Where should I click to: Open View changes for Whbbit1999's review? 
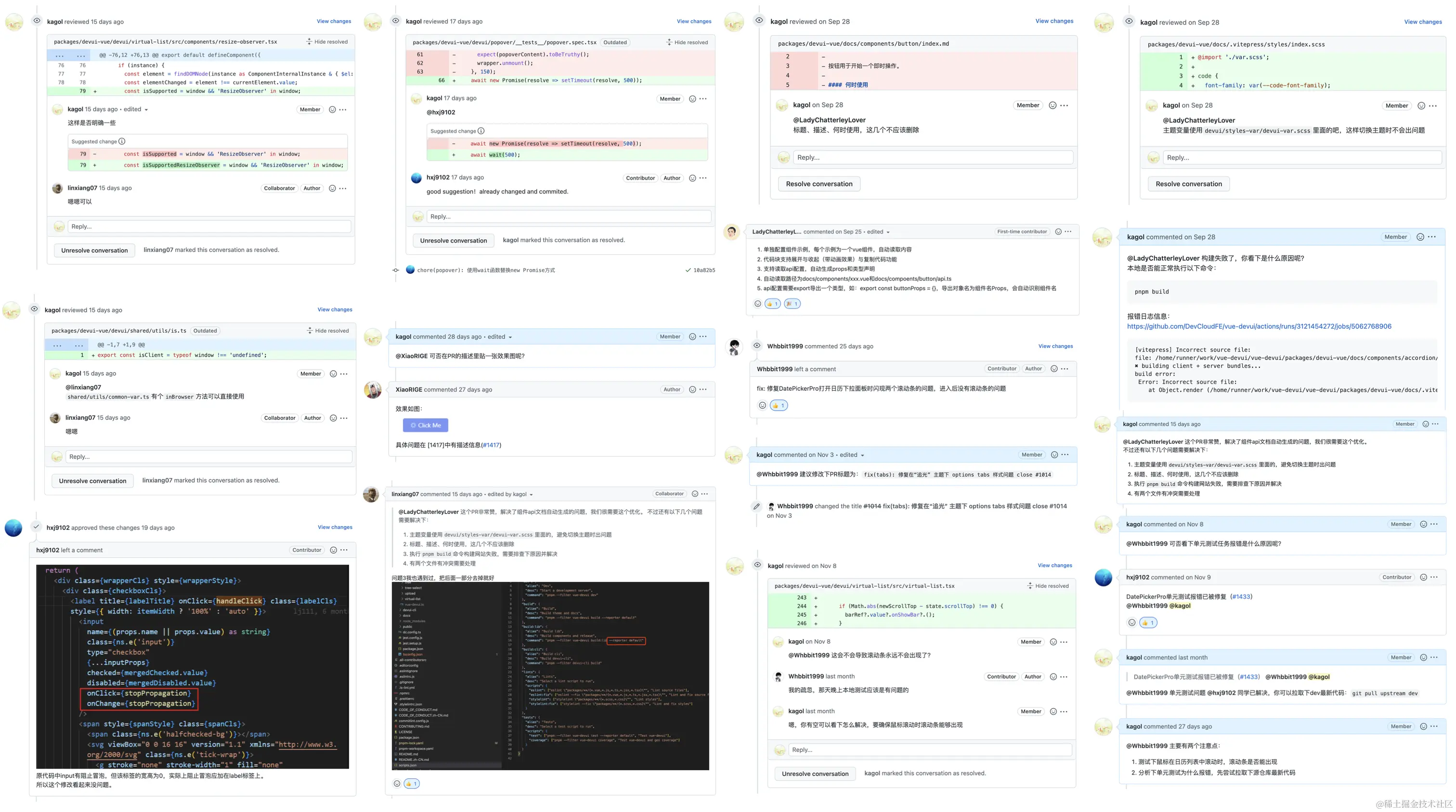(1055, 347)
